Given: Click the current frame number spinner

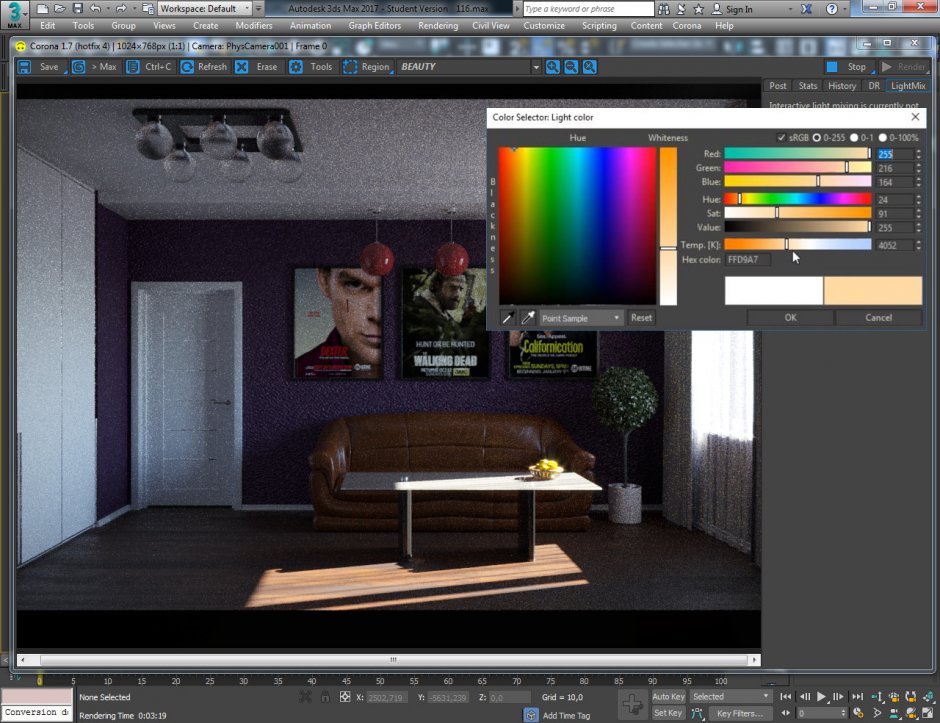Looking at the screenshot, I should pyautogui.click(x=843, y=713).
